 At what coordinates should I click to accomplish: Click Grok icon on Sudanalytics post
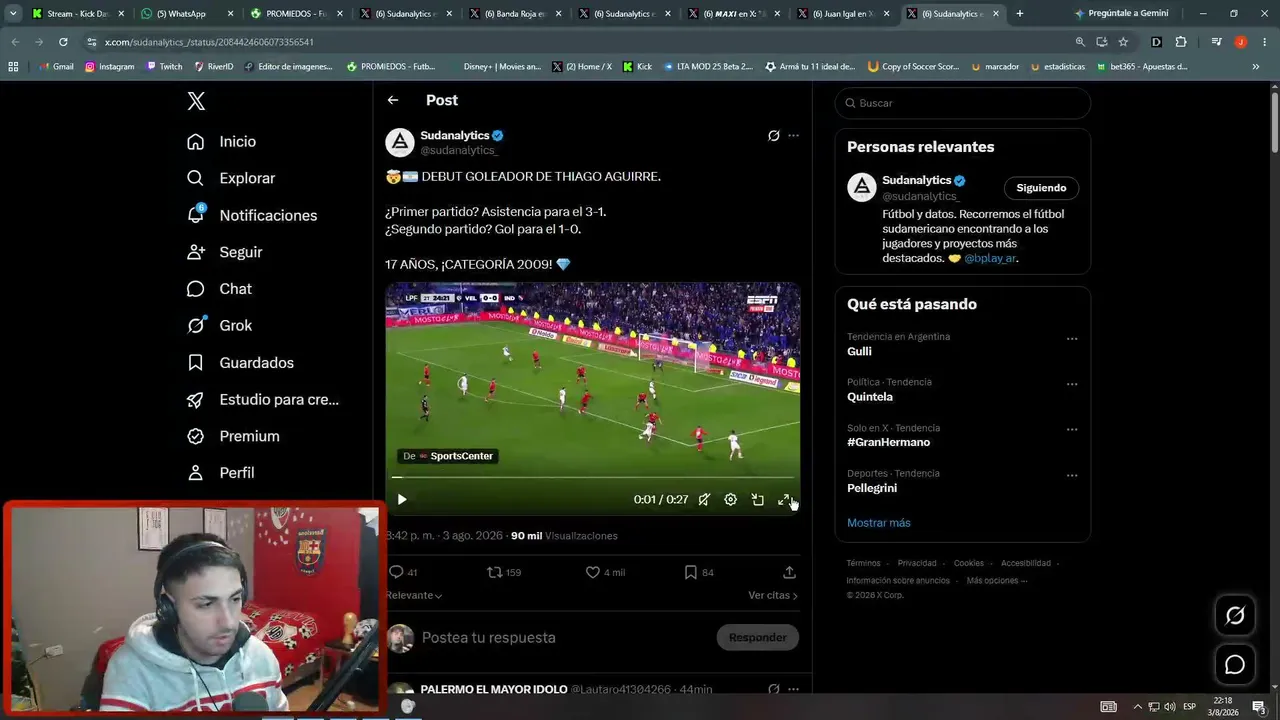coord(773,136)
